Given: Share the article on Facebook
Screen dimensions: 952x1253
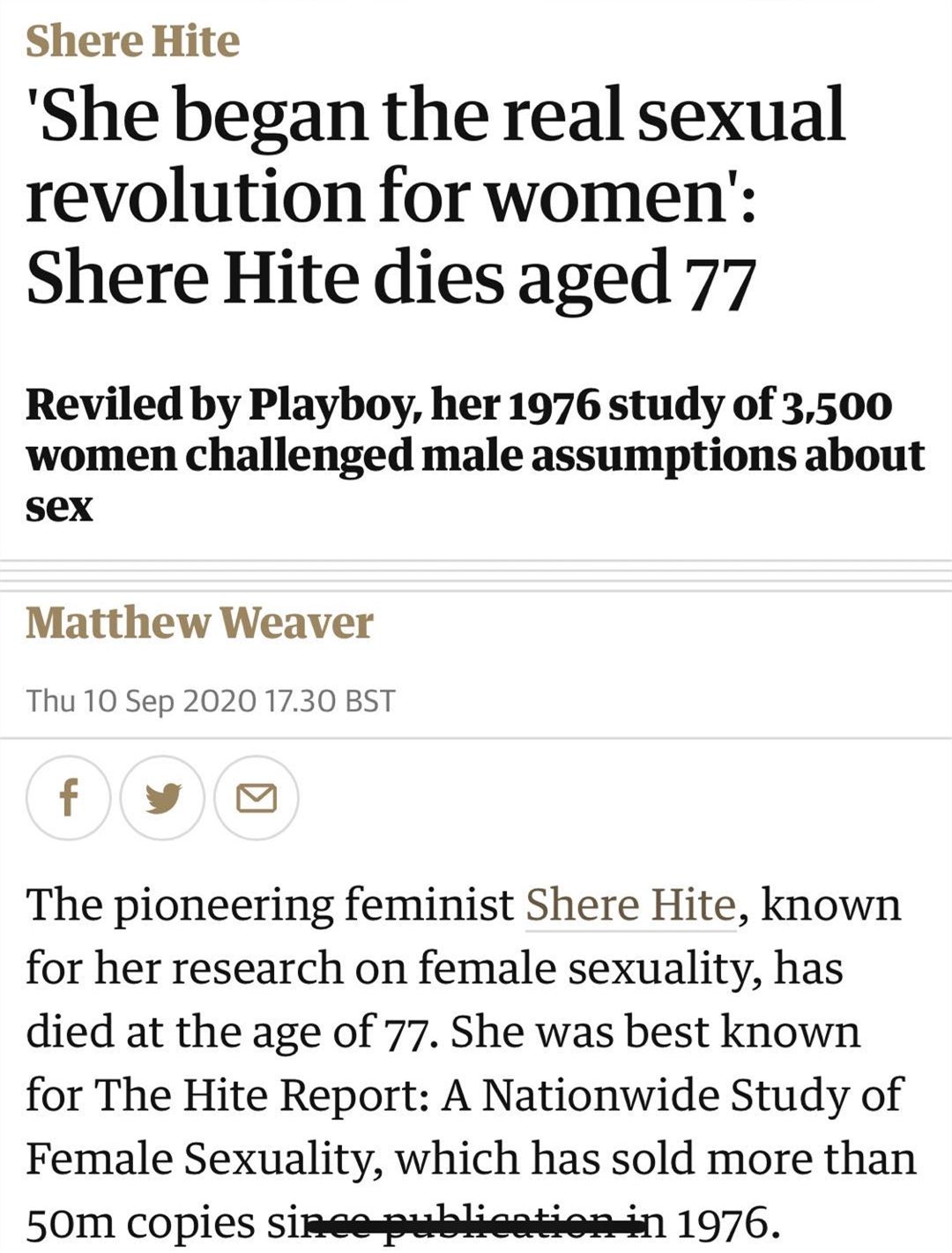Looking at the screenshot, I should coord(69,798).
